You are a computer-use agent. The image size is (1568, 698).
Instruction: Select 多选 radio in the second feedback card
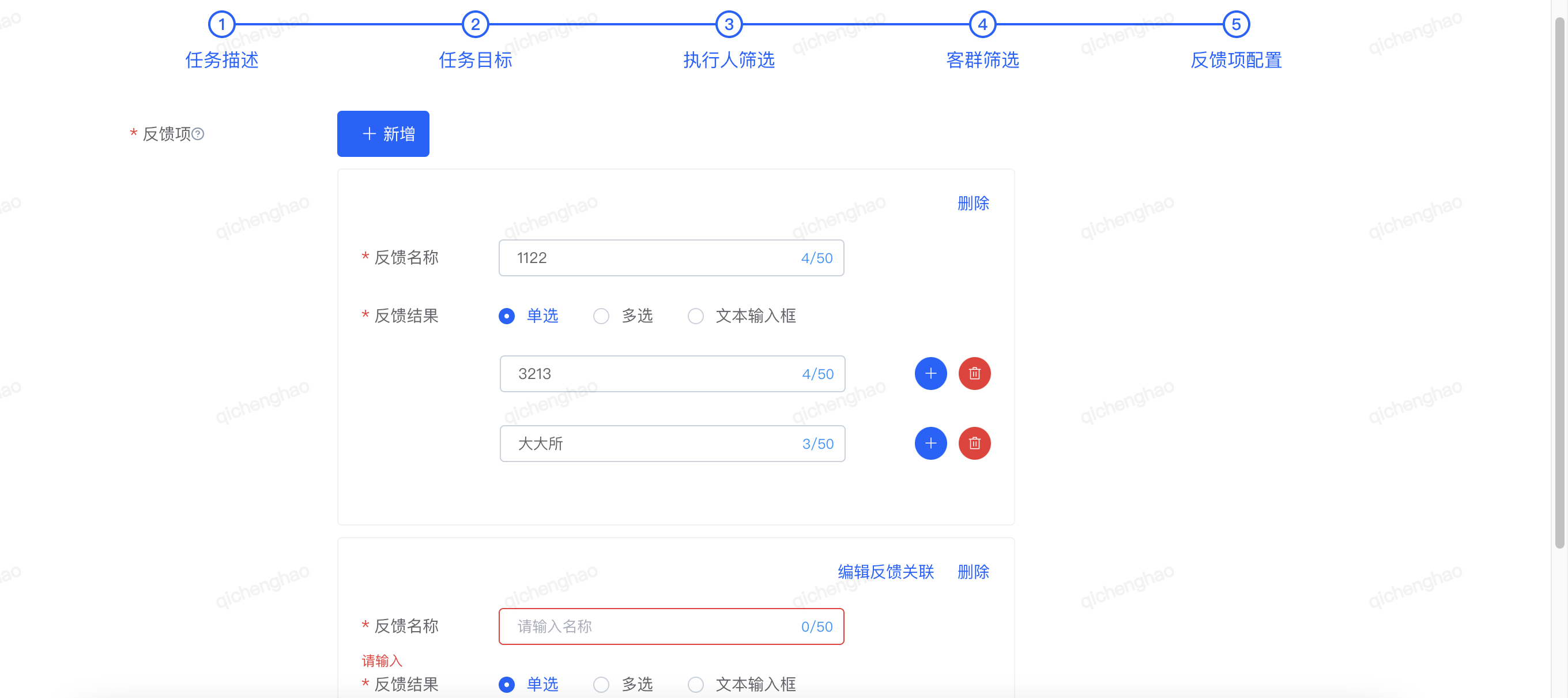point(601,685)
